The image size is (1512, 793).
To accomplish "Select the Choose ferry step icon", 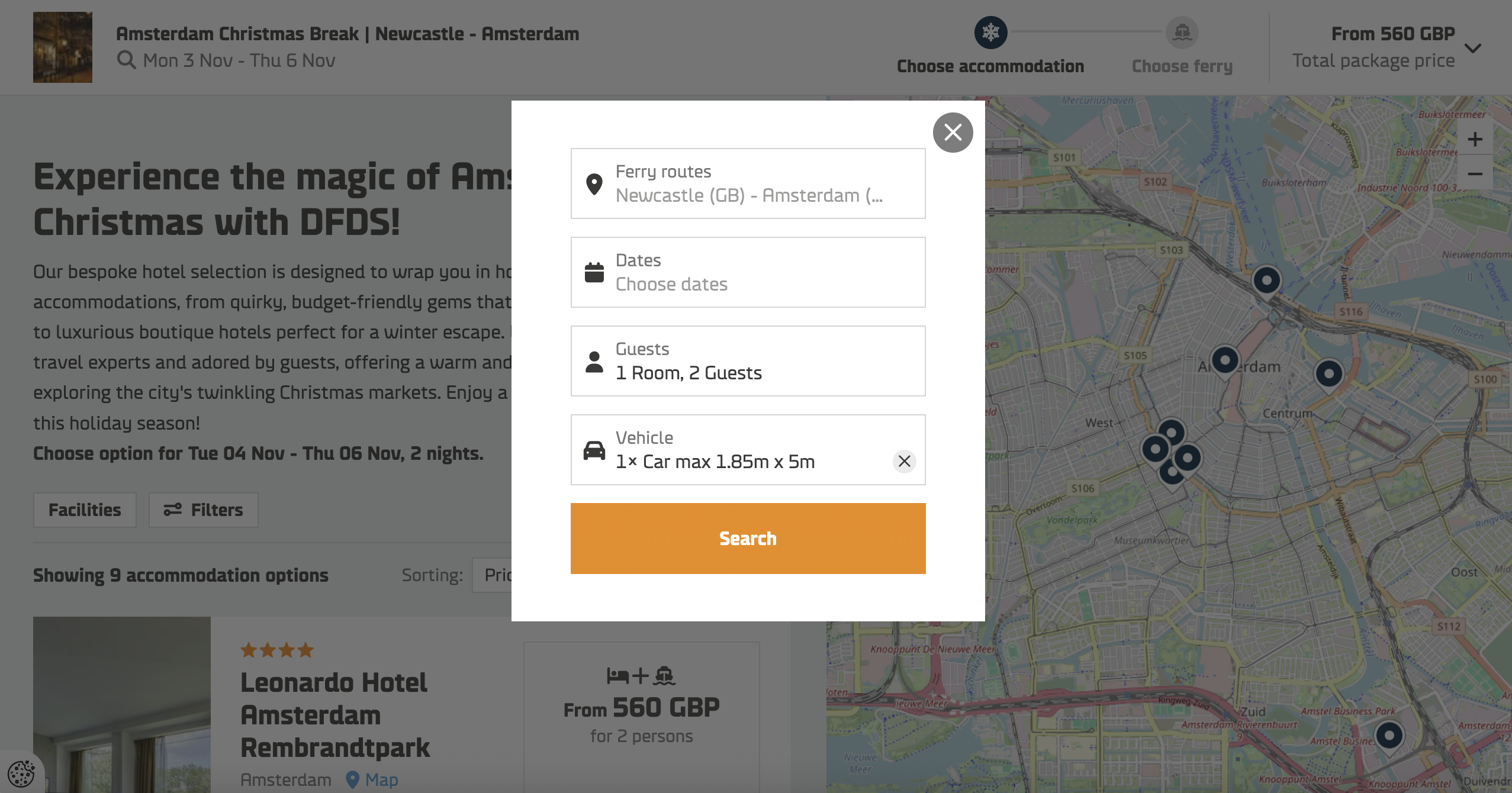I will click(1182, 33).
